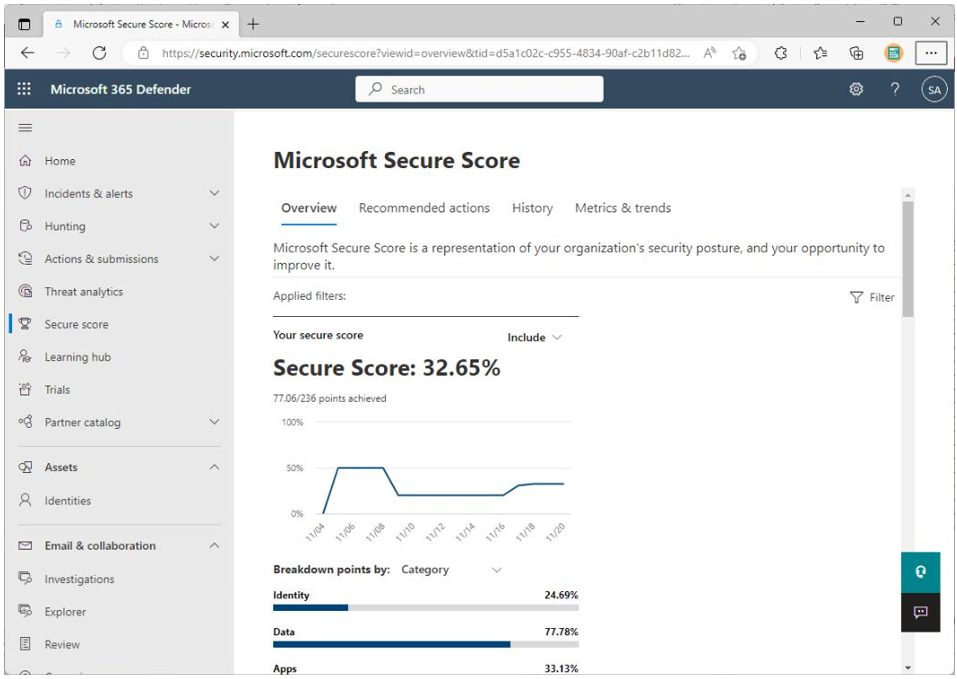Go to Home in the sidebar
Image resolution: width=957 pixels, height=679 pixels.
[60, 161]
